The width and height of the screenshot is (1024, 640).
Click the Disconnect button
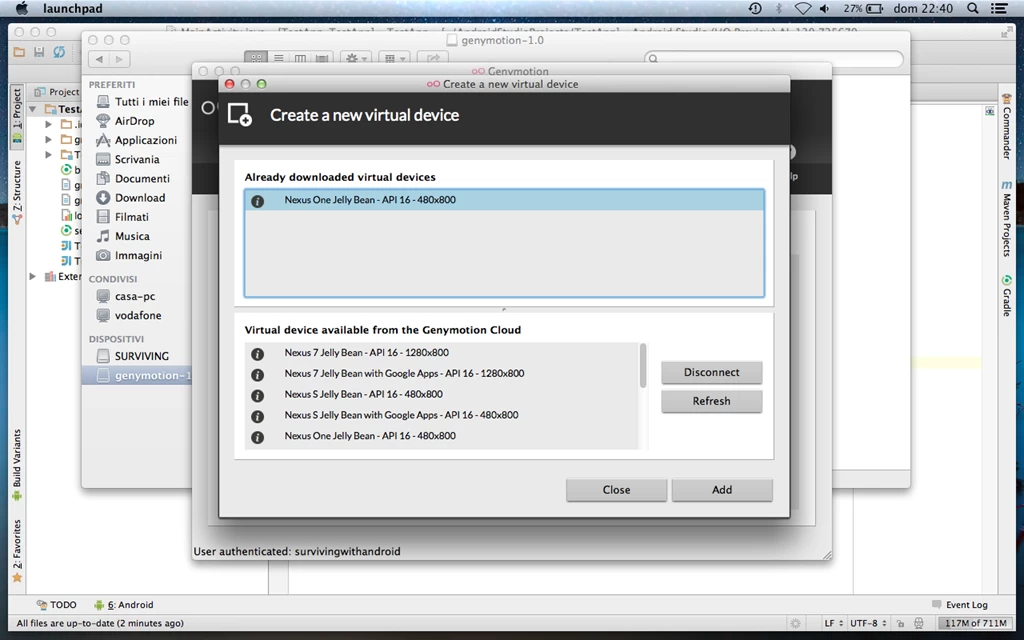click(711, 372)
